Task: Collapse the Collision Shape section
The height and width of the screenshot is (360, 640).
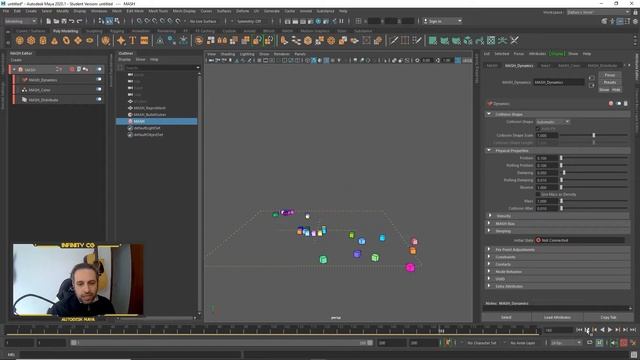Action: (489, 114)
